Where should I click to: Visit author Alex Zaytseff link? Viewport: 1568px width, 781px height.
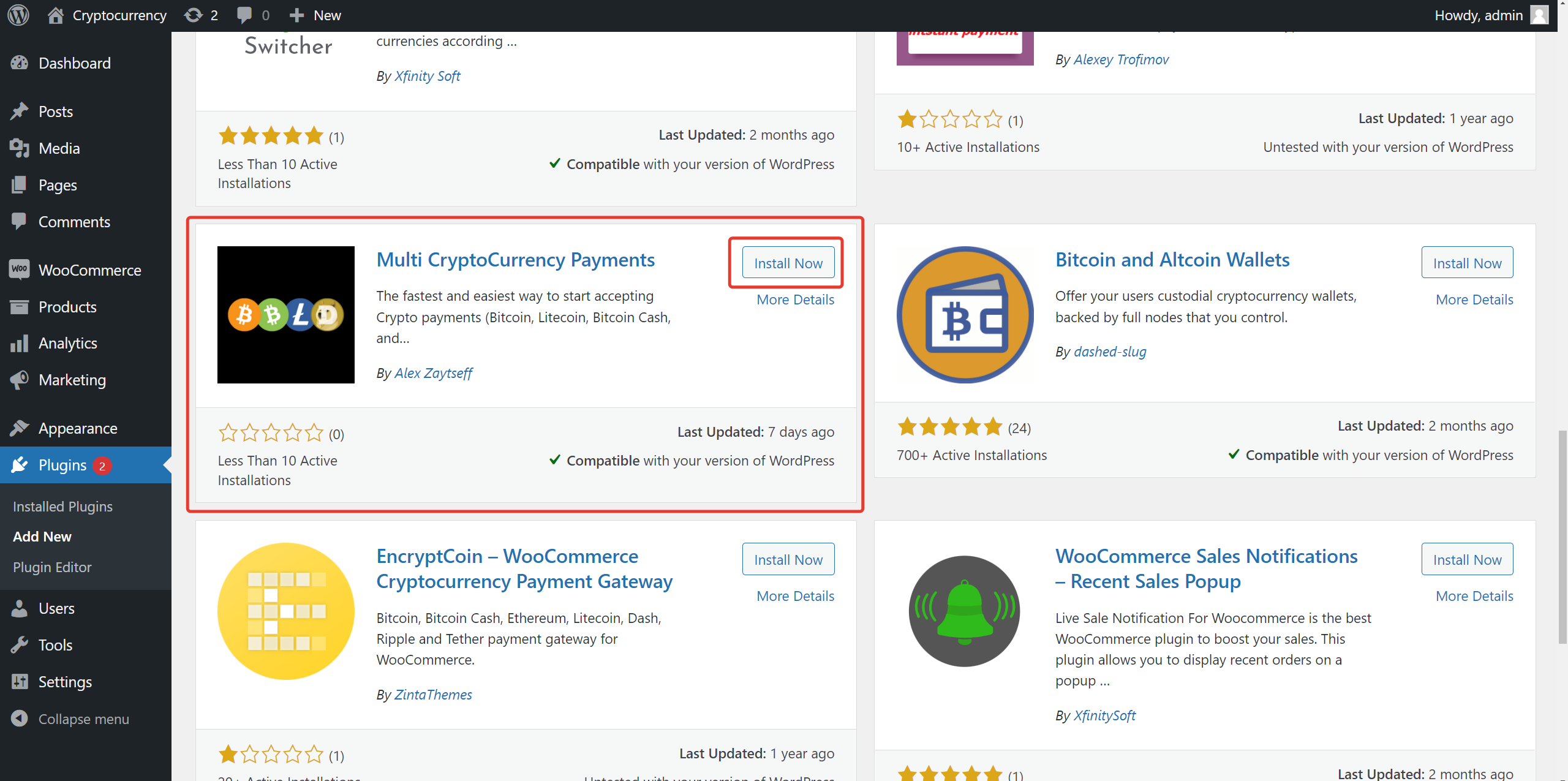(434, 373)
